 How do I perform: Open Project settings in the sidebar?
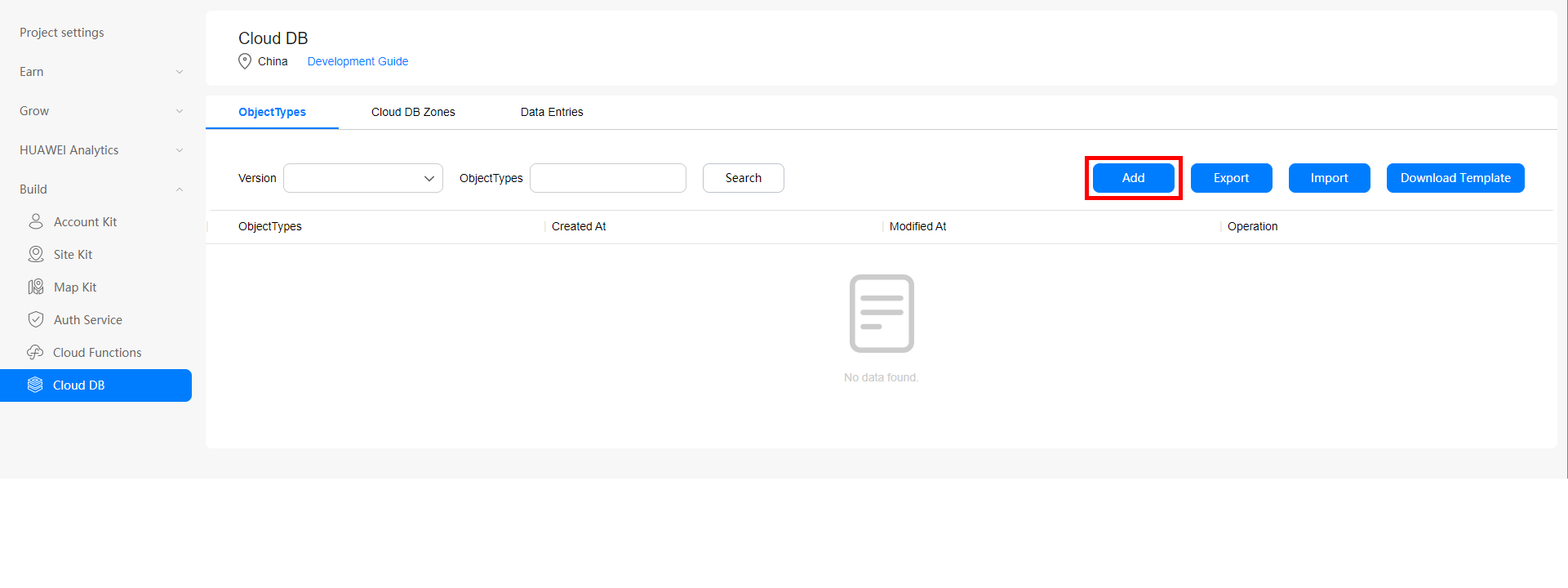click(62, 33)
